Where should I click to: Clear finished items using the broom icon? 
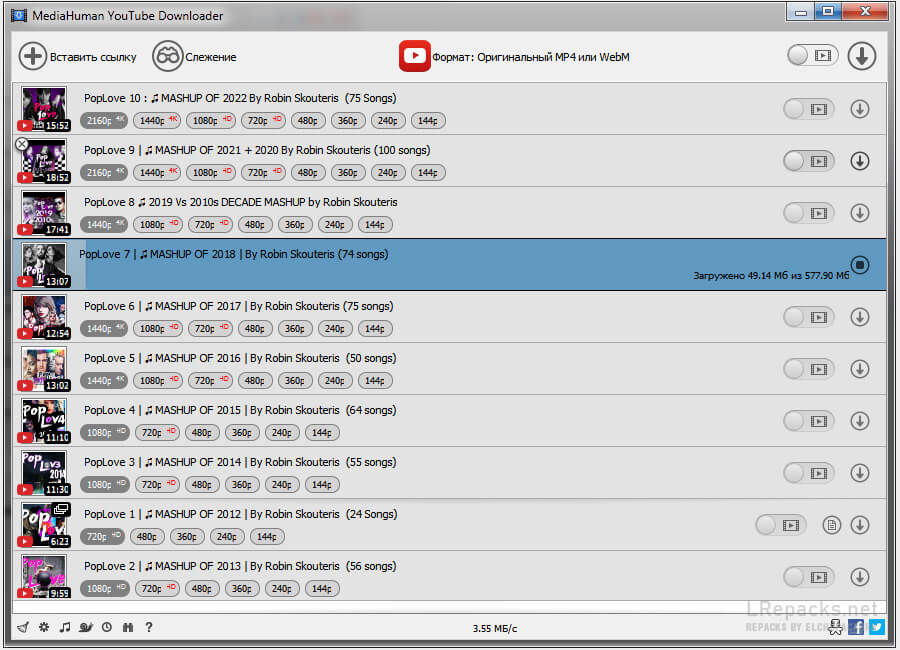[x=22, y=627]
